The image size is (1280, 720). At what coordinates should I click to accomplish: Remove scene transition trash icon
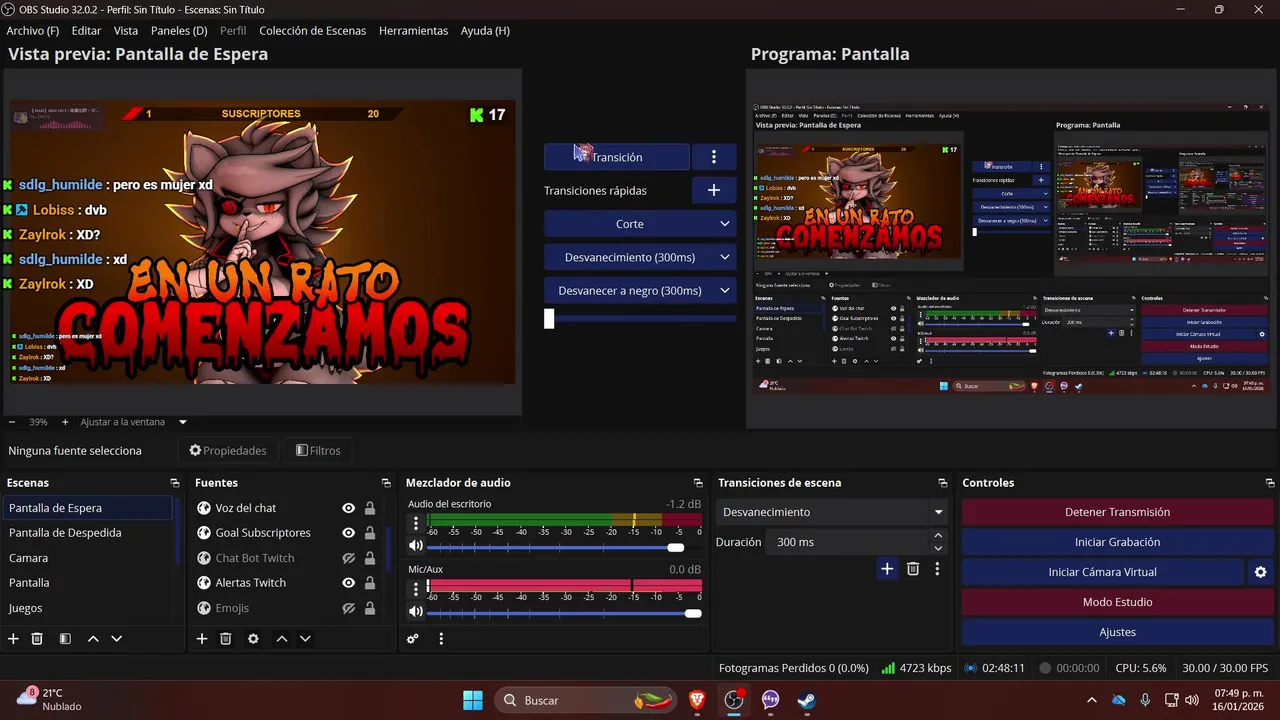913,569
